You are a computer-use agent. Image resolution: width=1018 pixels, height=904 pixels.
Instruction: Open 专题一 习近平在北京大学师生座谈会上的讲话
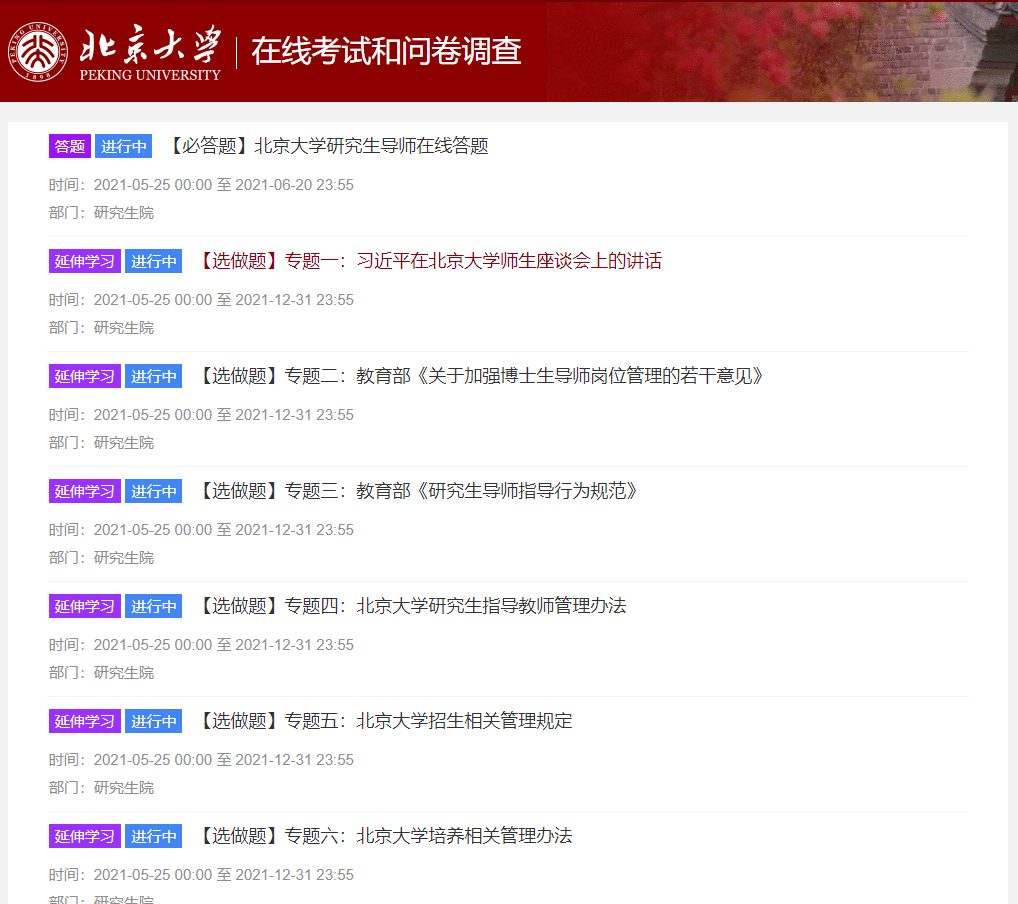(430, 261)
